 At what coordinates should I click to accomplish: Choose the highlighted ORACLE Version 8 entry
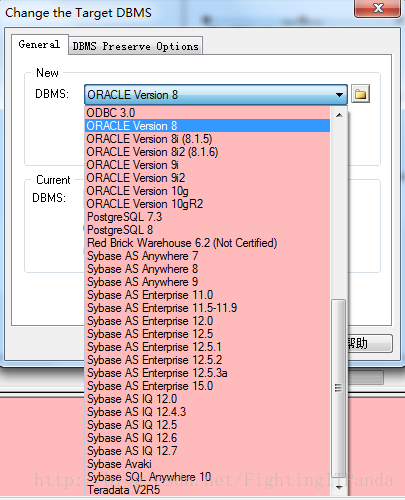[207, 126]
